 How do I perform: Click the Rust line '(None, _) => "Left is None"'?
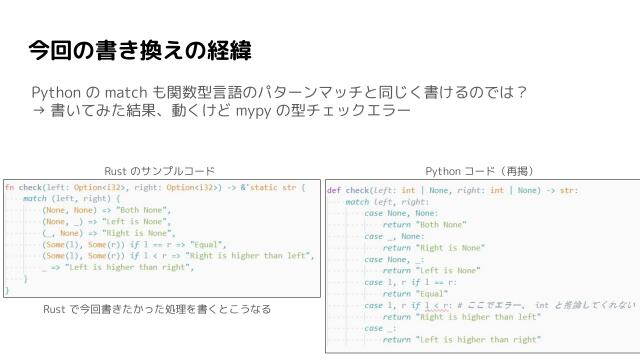(x=107, y=222)
